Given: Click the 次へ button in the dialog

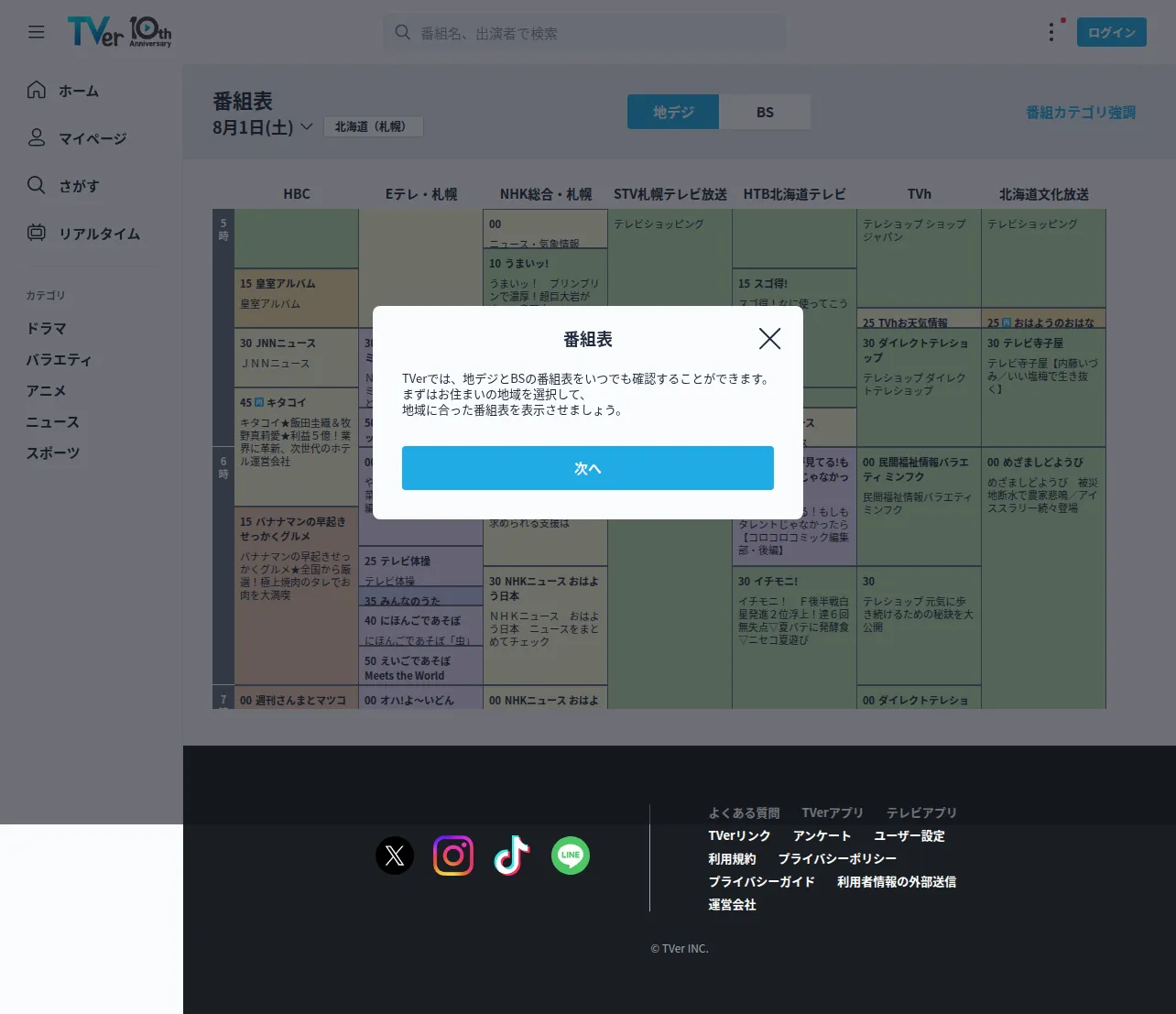Looking at the screenshot, I should [x=588, y=468].
